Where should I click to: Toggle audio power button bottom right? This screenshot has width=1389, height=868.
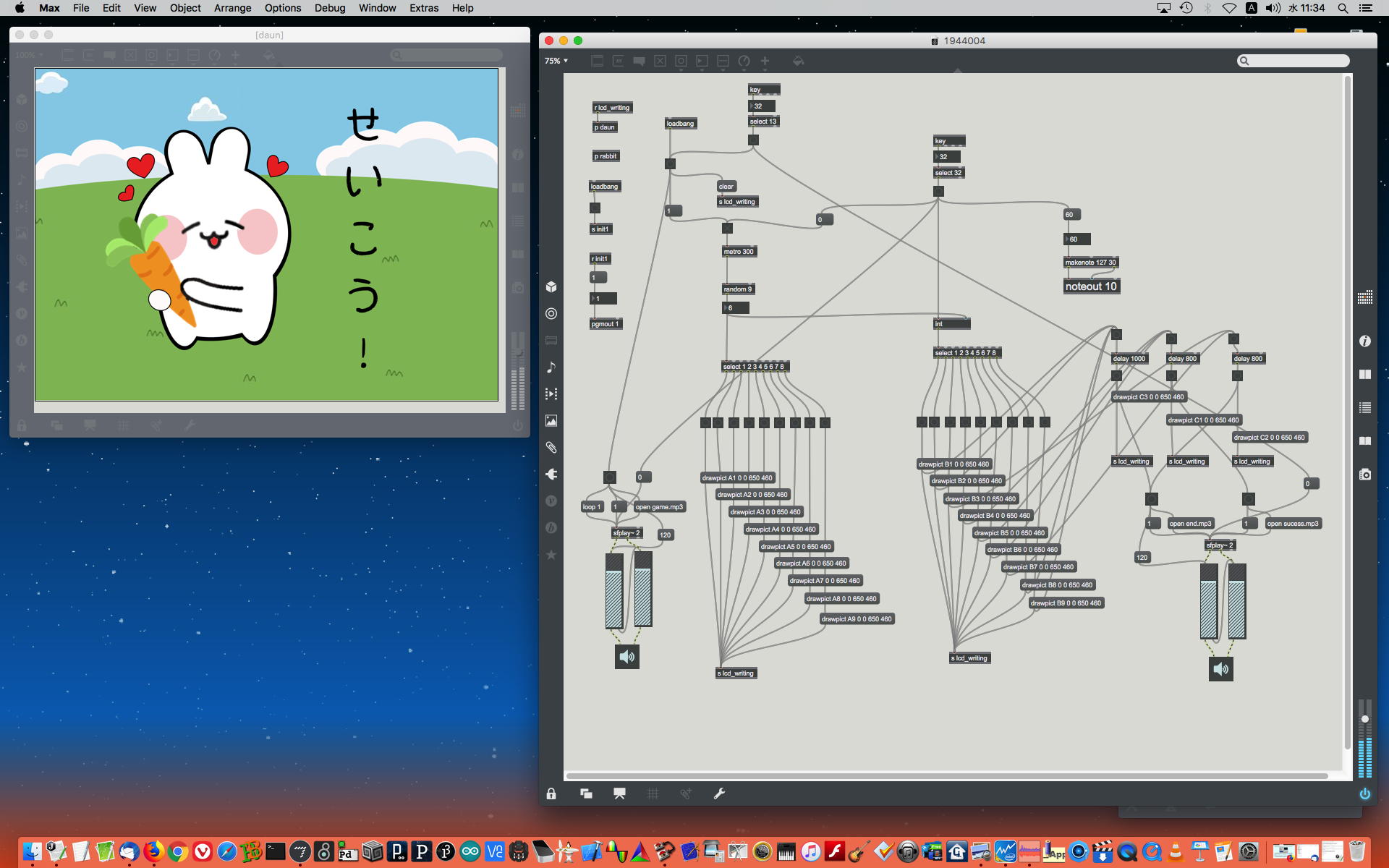[1364, 793]
